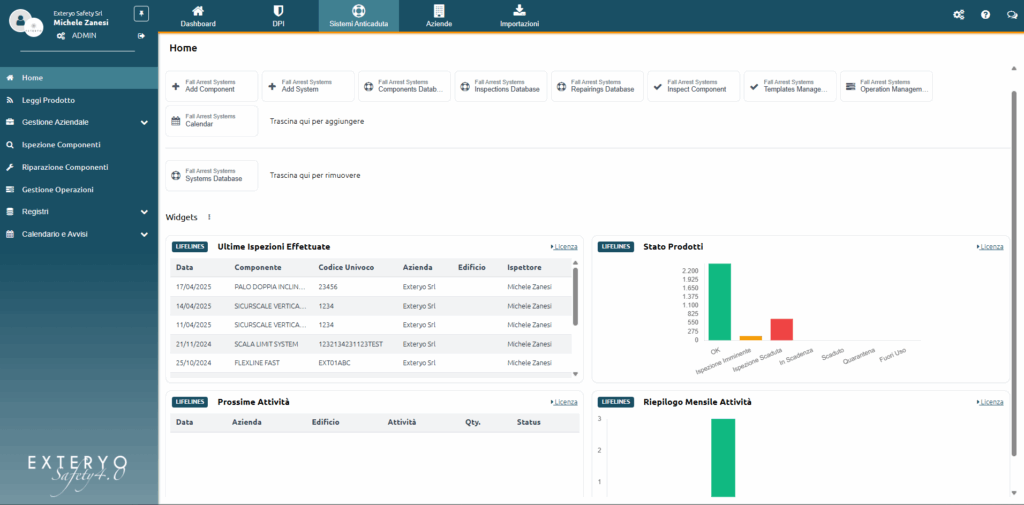The image size is (1024, 505).
Task: Click the Ultime Ispezioni table scrollbar thumb
Action: pos(575,296)
